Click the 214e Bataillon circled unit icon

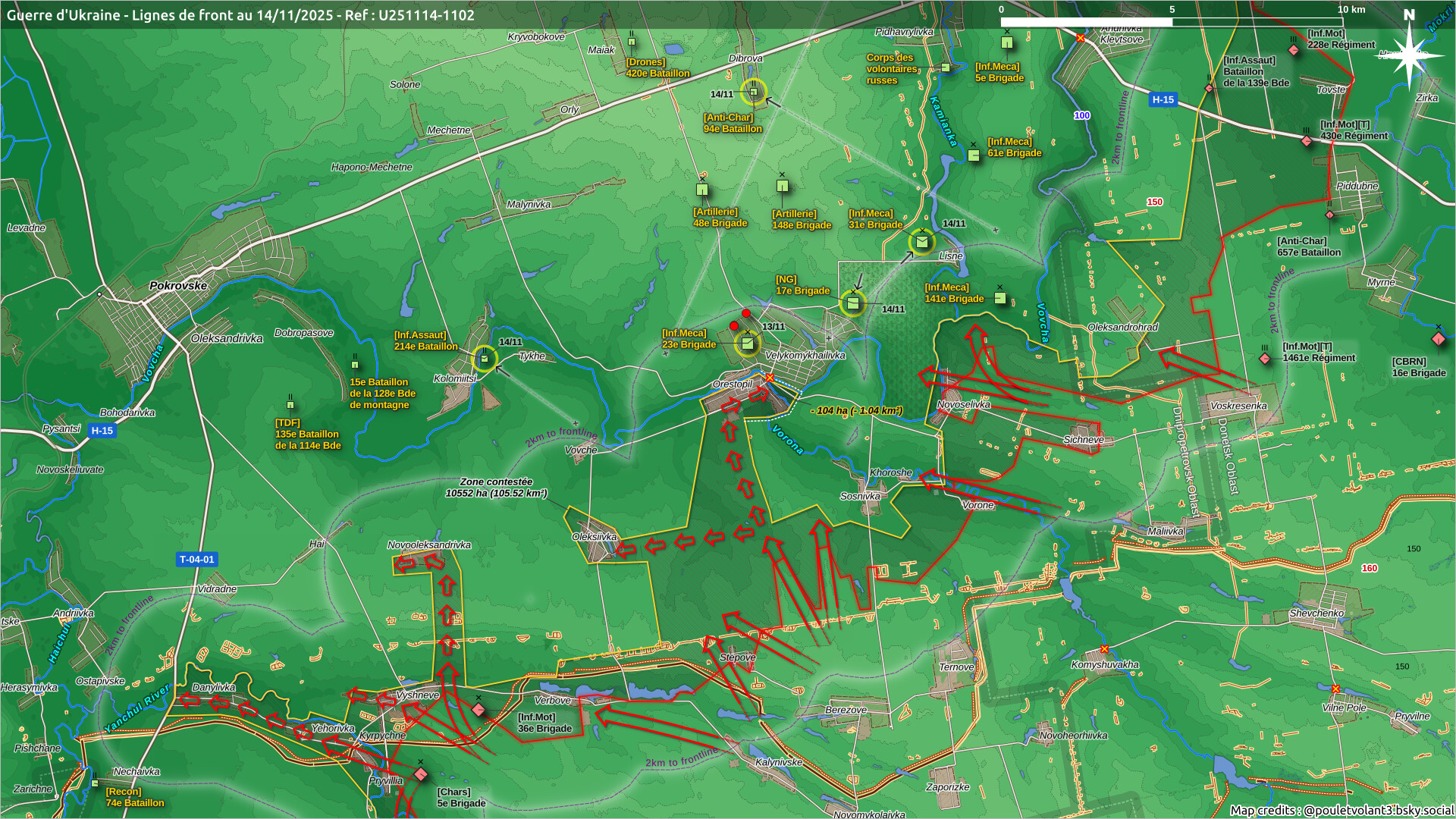pos(485,359)
